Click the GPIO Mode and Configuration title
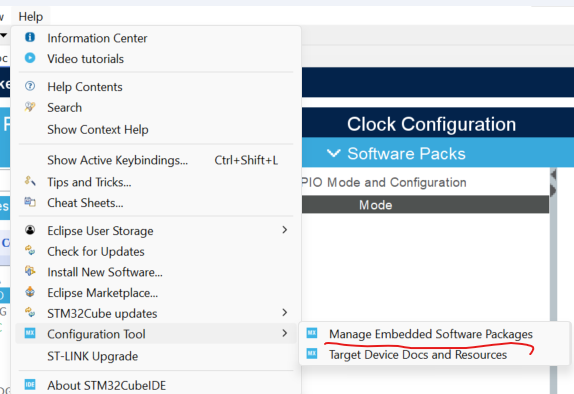This screenshot has width=574, height=394. [384, 182]
